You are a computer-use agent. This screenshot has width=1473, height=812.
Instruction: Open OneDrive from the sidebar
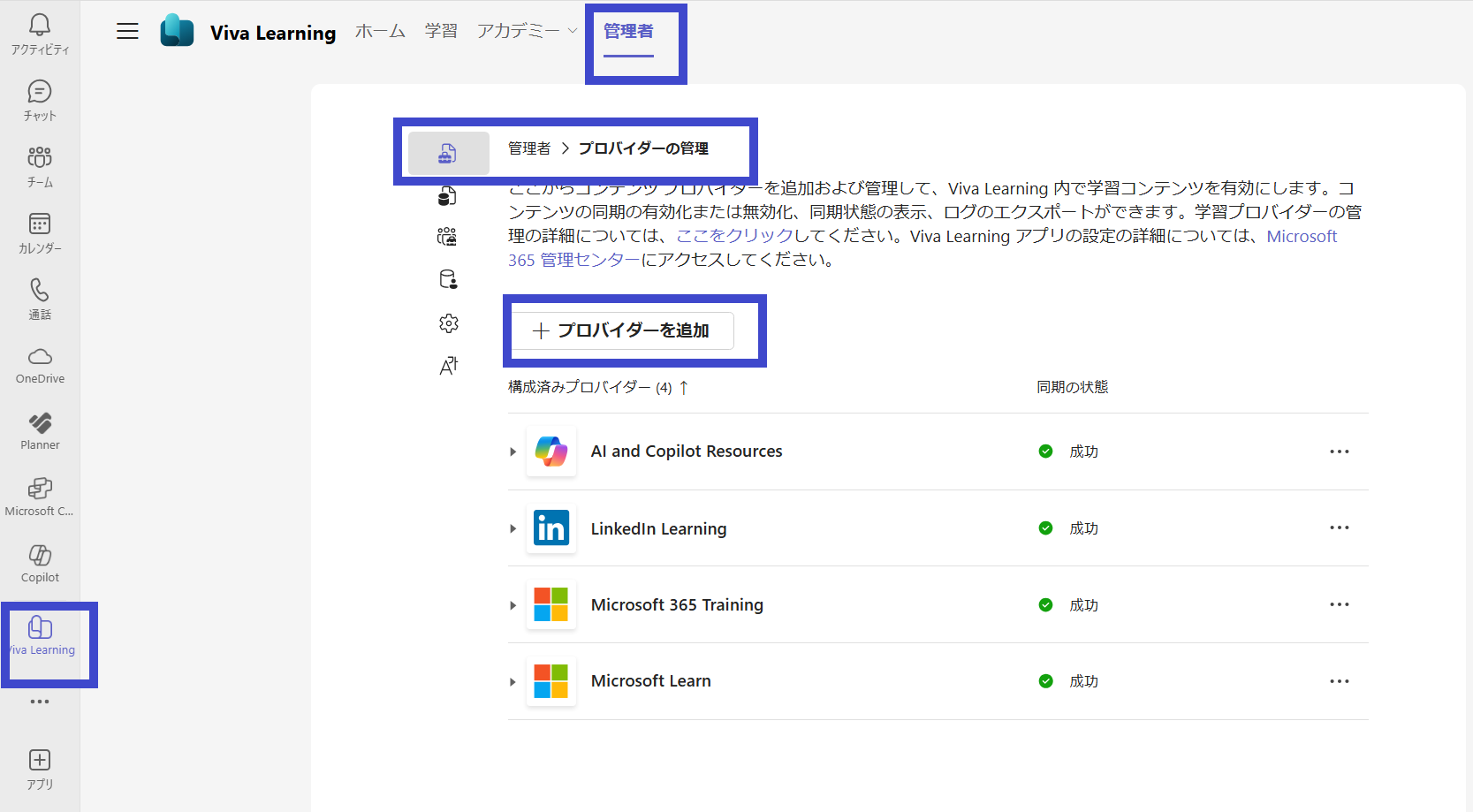coord(40,365)
